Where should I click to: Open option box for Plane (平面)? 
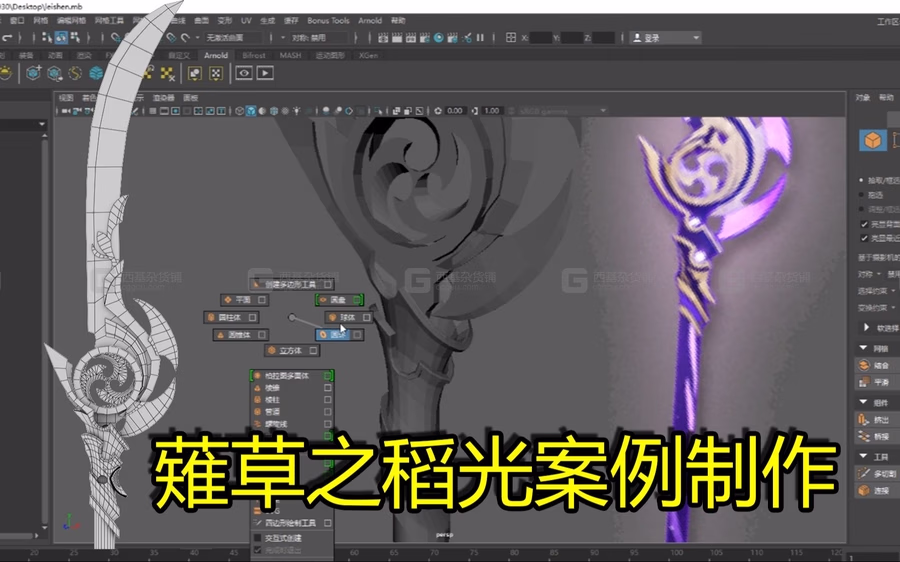(x=262, y=300)
